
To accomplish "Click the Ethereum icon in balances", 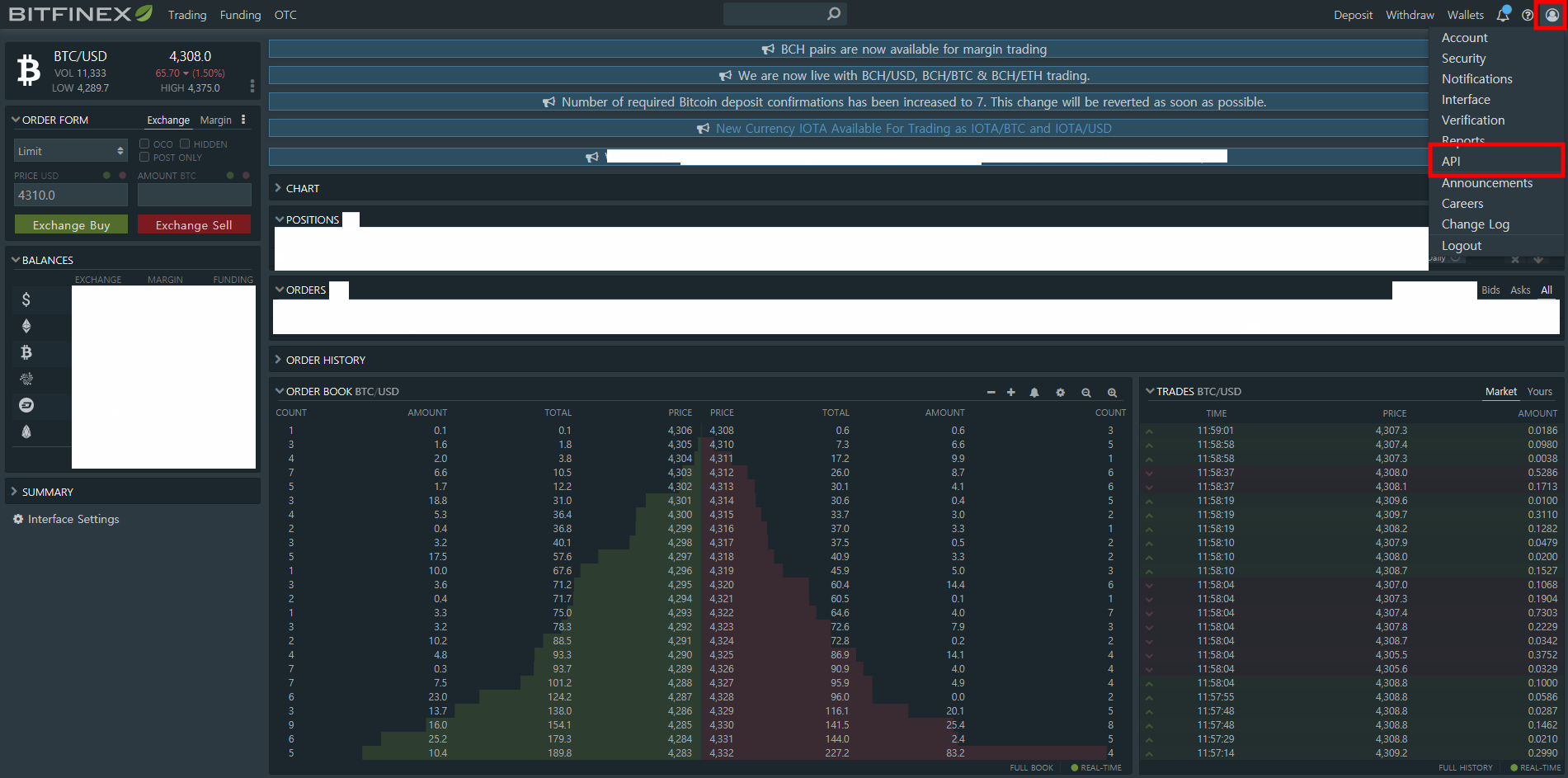I will point(26,326).
